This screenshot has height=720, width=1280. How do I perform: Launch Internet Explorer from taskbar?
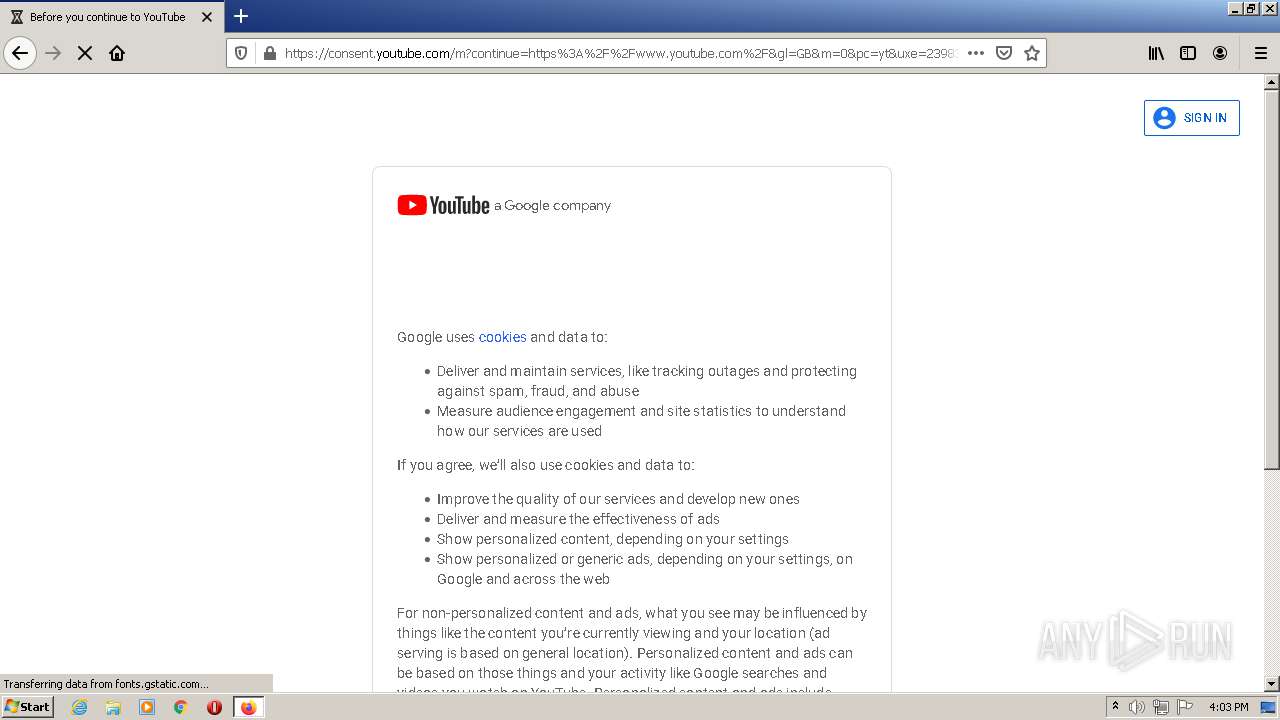coord(79,707)
